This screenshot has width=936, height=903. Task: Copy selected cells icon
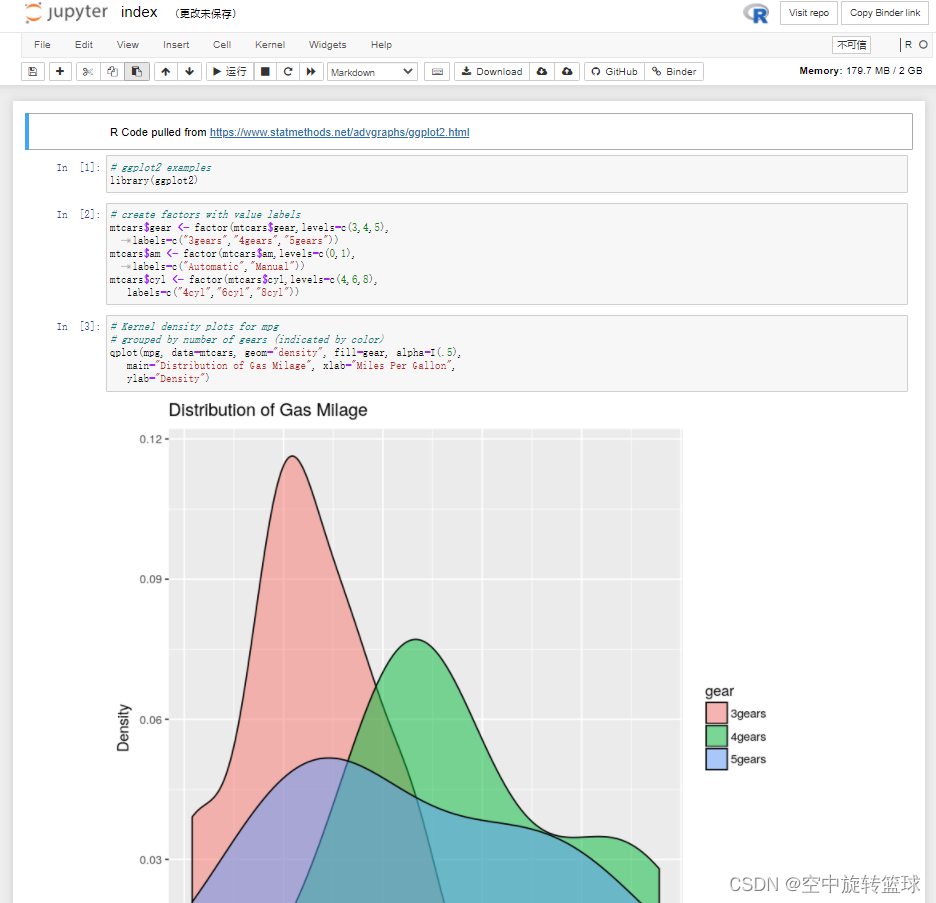112,72
